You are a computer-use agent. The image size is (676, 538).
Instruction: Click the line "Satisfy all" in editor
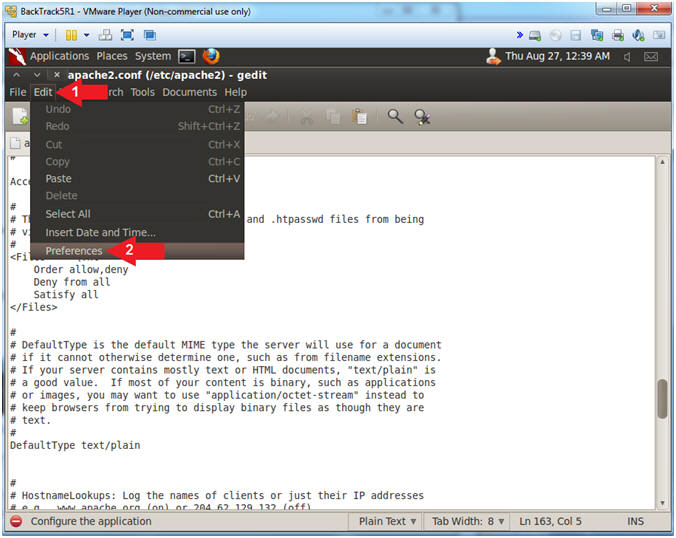[66, 295]
